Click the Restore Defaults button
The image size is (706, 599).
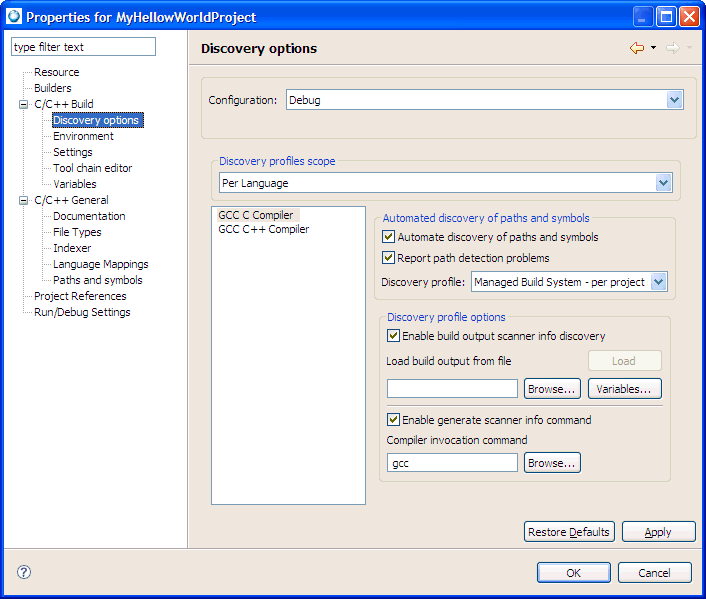569,532
